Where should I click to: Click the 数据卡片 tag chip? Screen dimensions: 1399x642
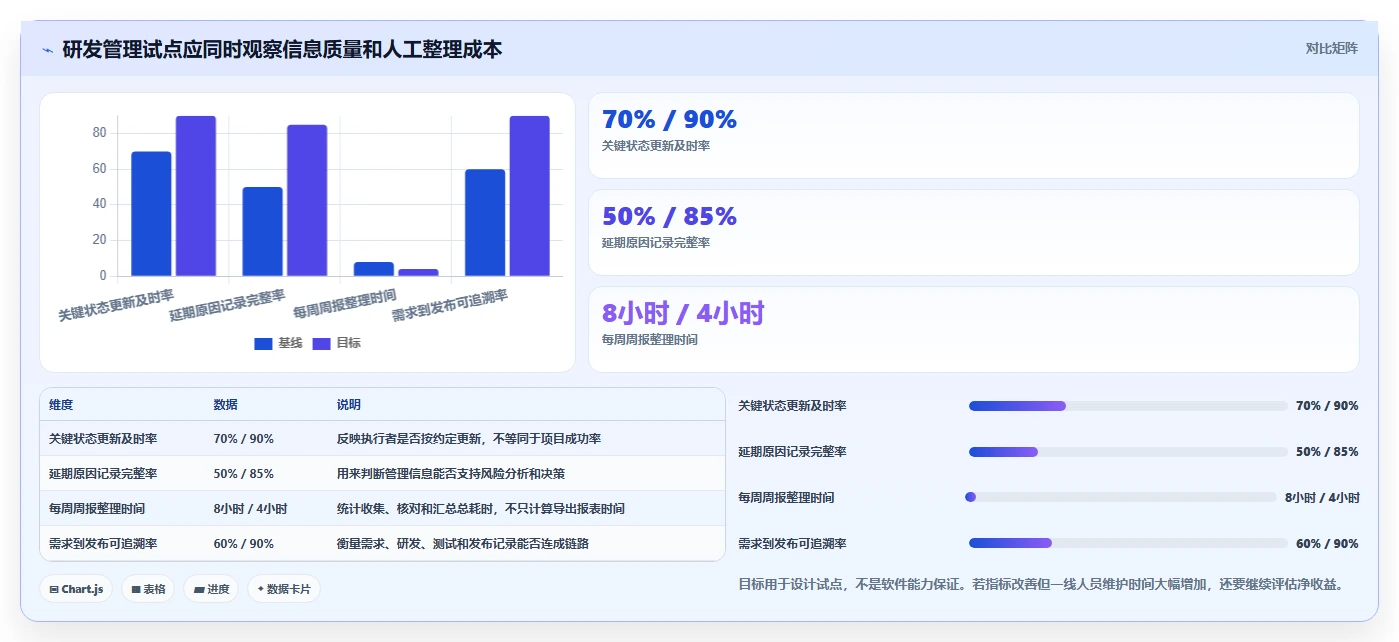pyautogui.click(x=284, y=589)
